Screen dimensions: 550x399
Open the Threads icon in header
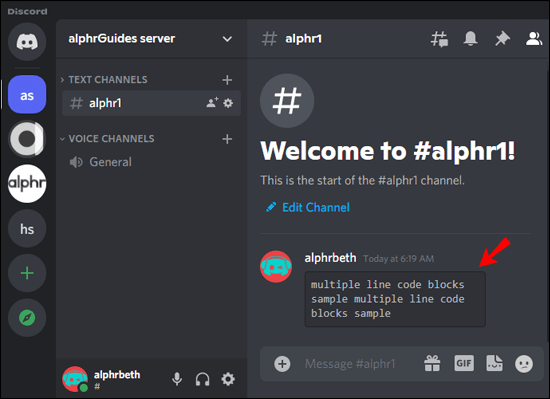coord(439,39)
